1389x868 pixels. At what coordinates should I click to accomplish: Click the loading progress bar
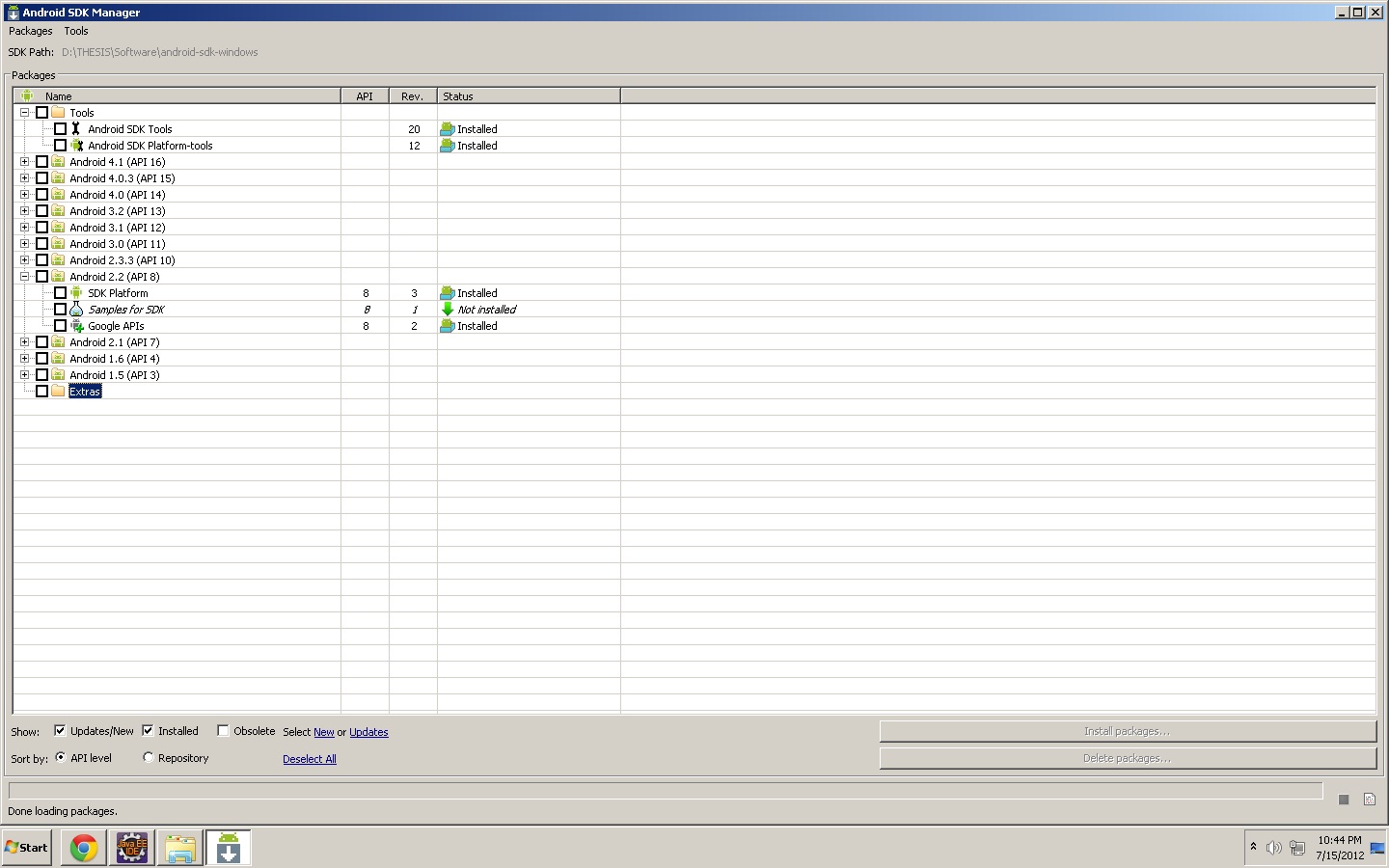click(x=666, y=791)
